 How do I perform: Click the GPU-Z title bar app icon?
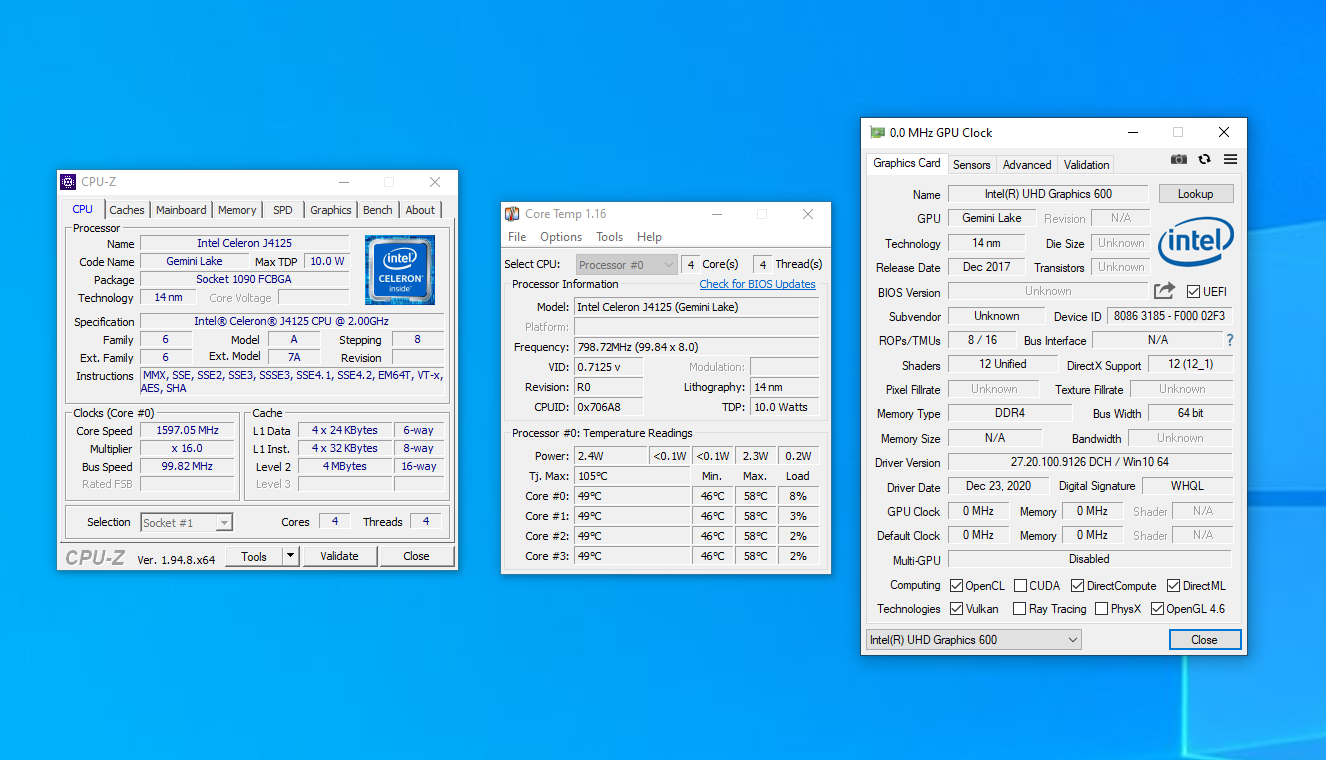tap(877, 132)
